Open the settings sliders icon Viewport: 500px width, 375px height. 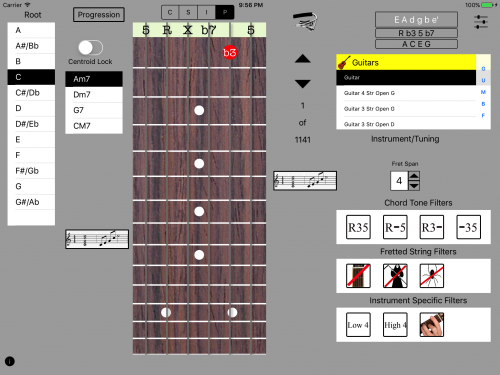(x=481, y=22)
